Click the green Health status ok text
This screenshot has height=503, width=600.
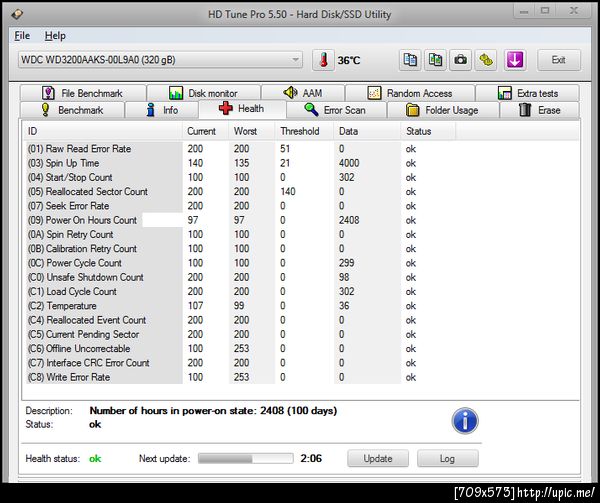tap(95, 458)
